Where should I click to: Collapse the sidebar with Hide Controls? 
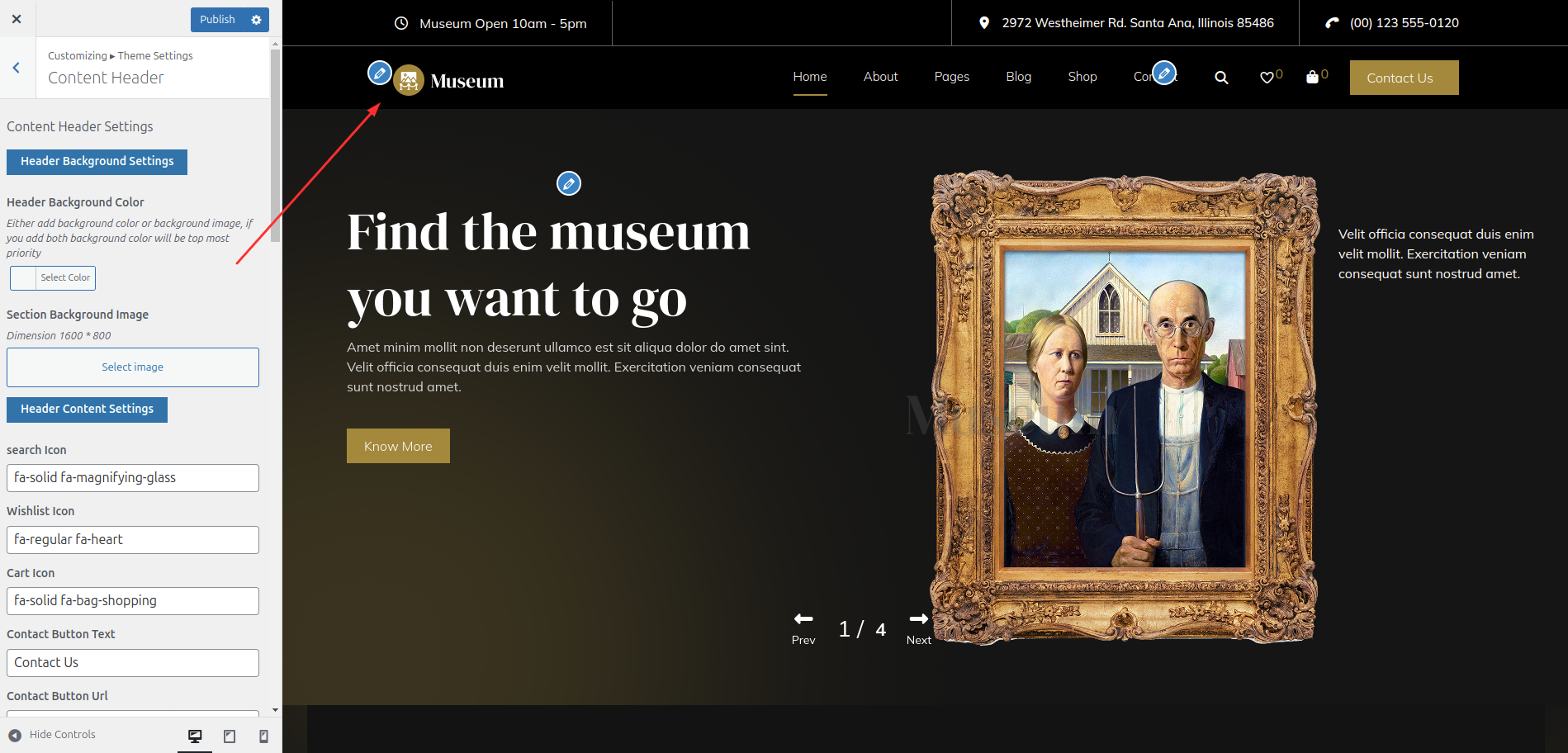click(53, 735)
